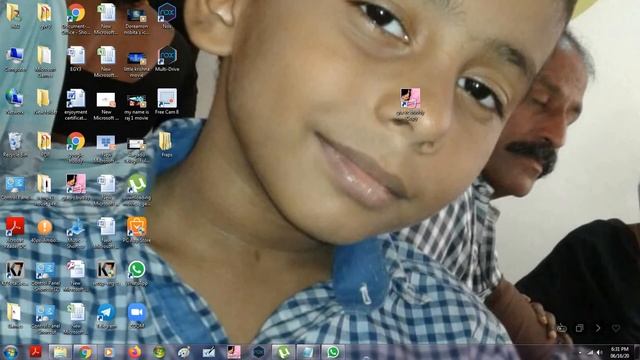Select the Telegram desktop shortcut
Image resolution: width=640 pixels, height=360 pixels.
pyautogui.click(x=106, y=316)
